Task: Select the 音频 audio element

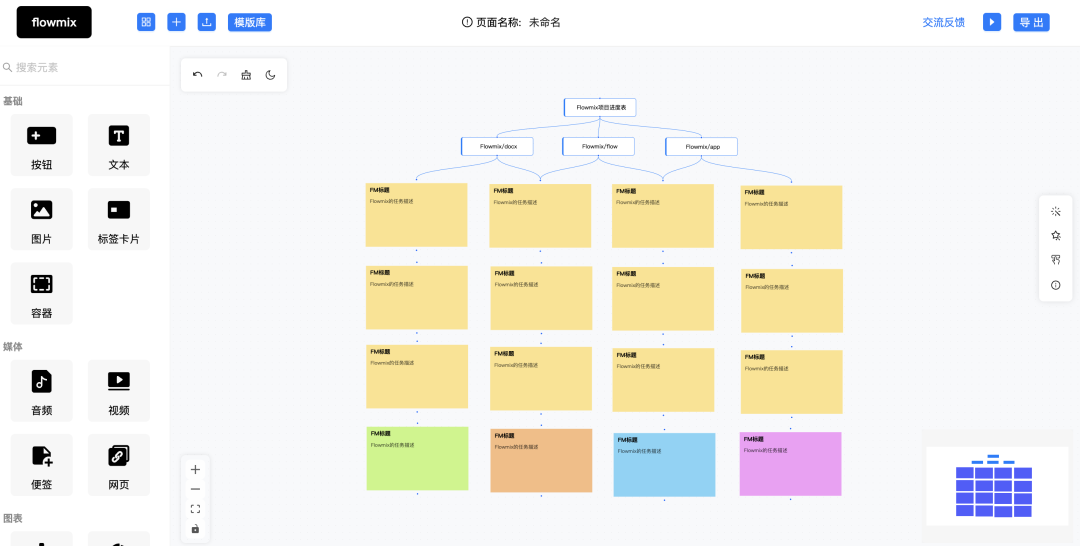Action: pos(41,390)
